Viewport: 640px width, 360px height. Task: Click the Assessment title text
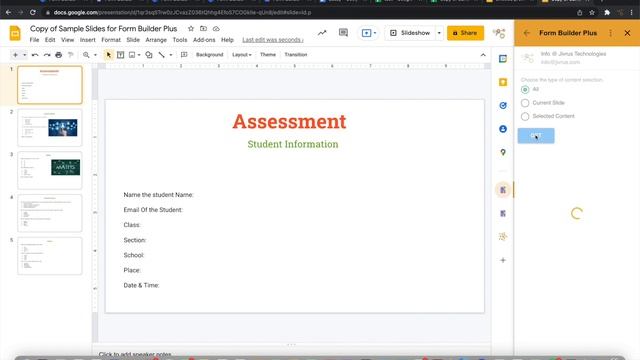click(289, 122)
